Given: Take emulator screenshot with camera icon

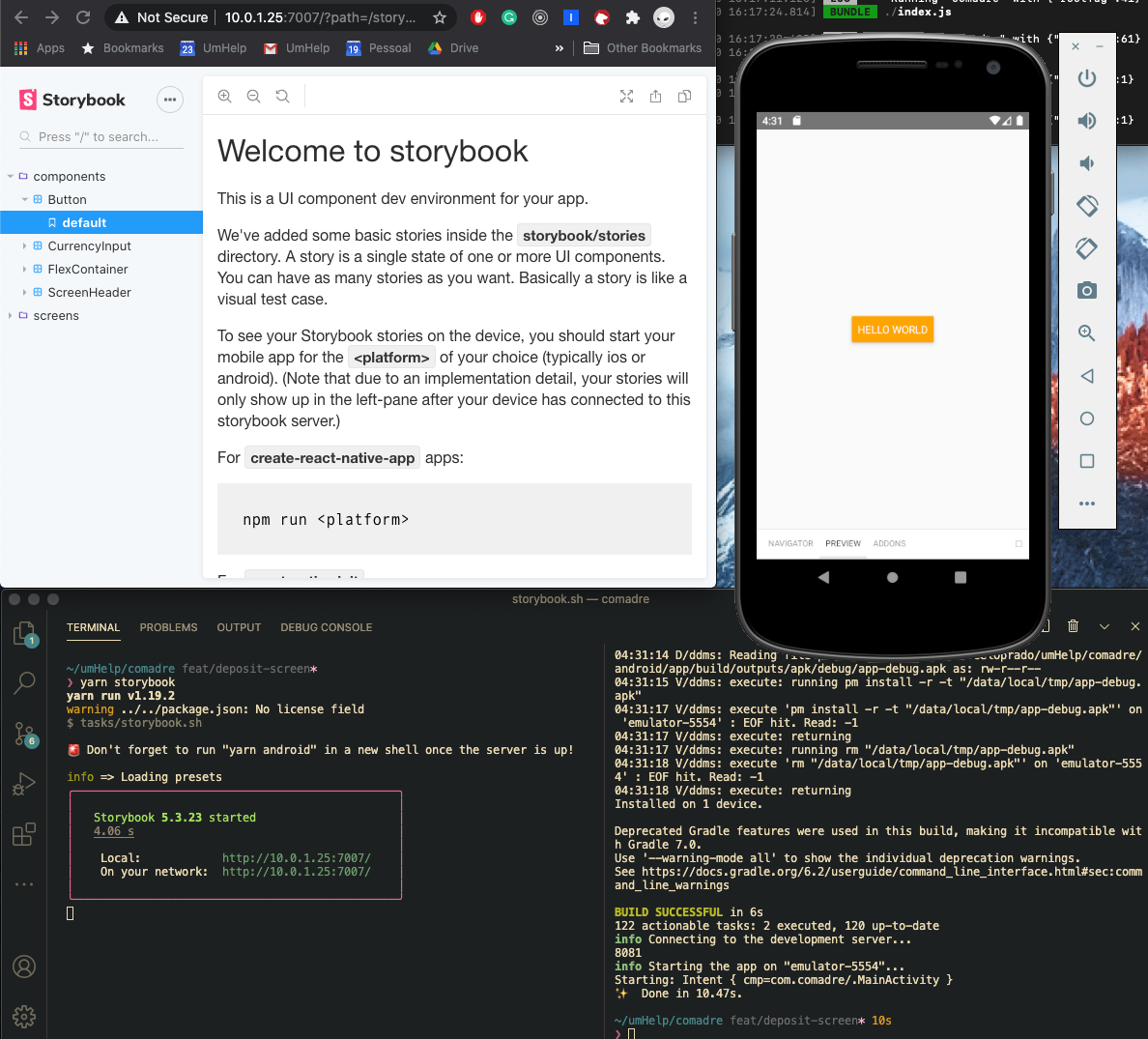Looking at the screenshot, I should (x=1087, y=291).
